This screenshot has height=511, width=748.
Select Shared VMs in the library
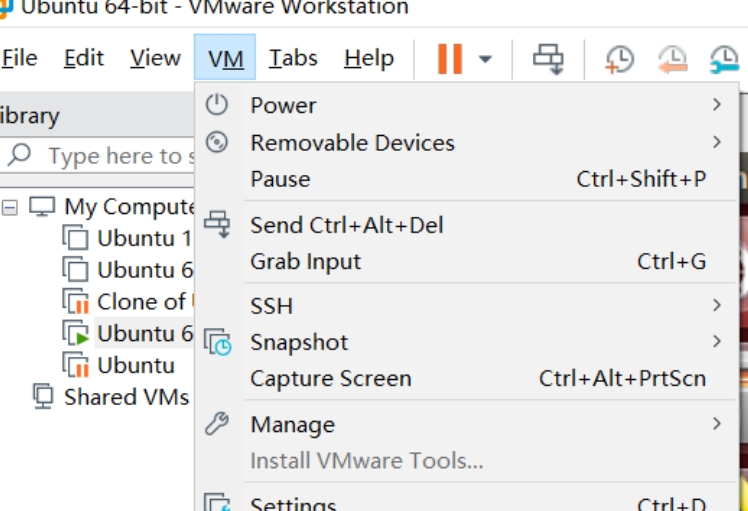coord(126,397)
